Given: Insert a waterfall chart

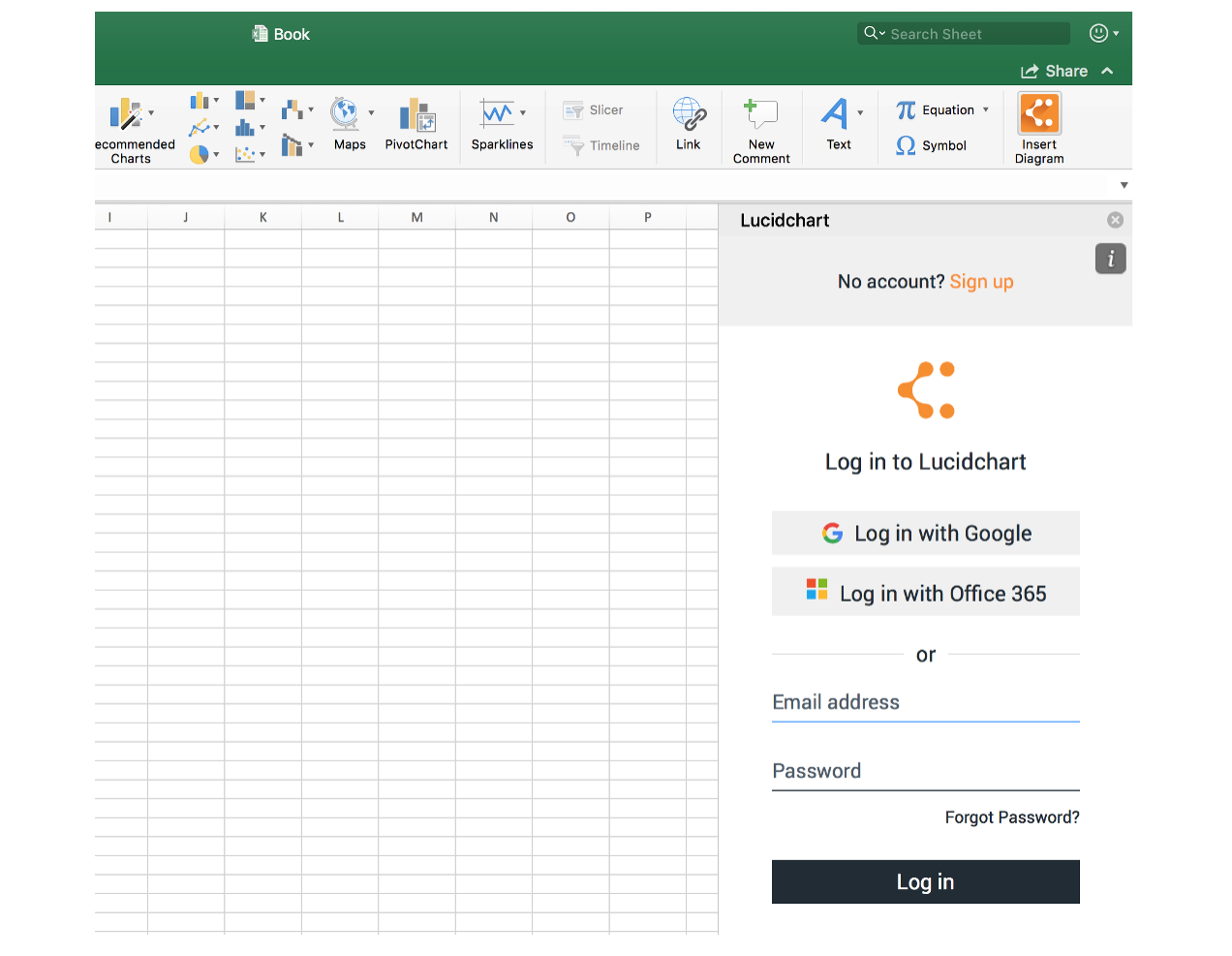Looking at the screenshot, I should pyautogui.click(x=292, y=109).
